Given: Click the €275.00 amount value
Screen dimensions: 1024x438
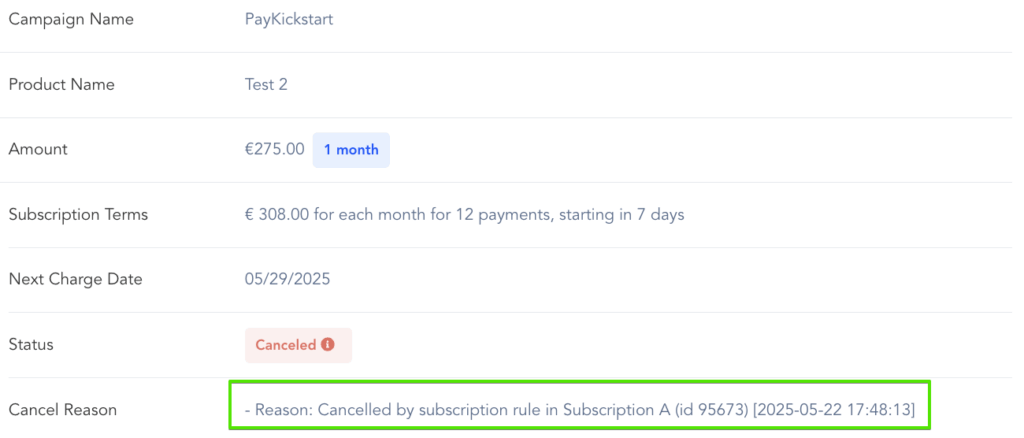Looking at the screenshot, I should (274, 150).
